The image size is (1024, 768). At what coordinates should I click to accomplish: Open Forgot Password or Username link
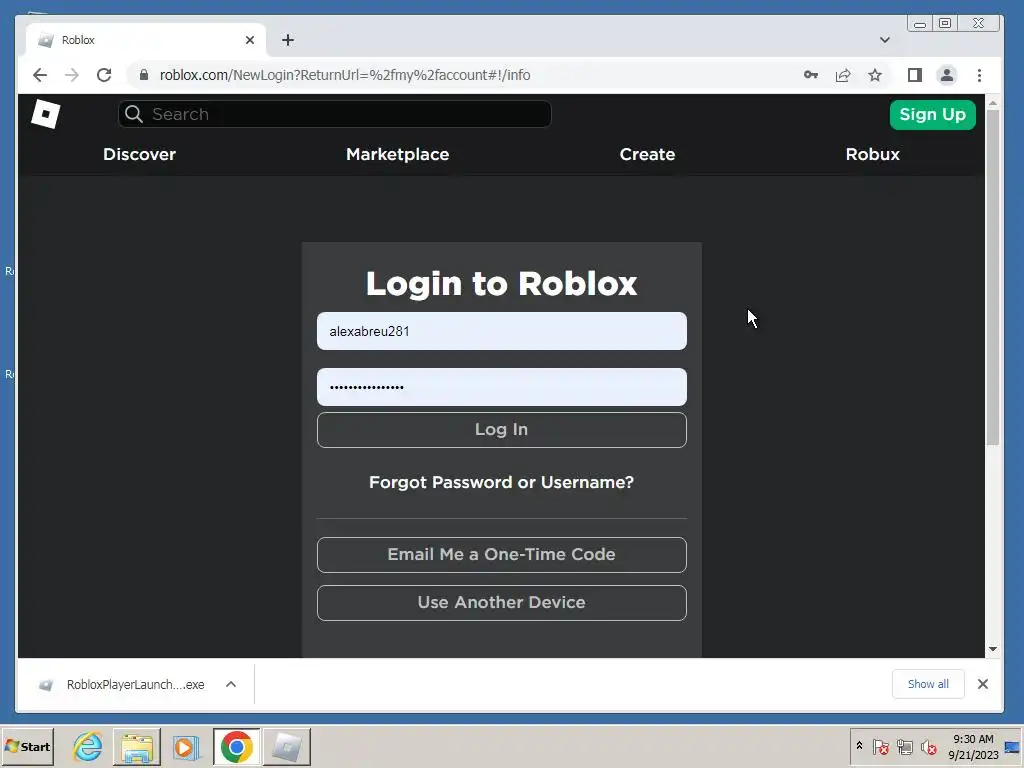pyautogui.click(x=502, y=483)
